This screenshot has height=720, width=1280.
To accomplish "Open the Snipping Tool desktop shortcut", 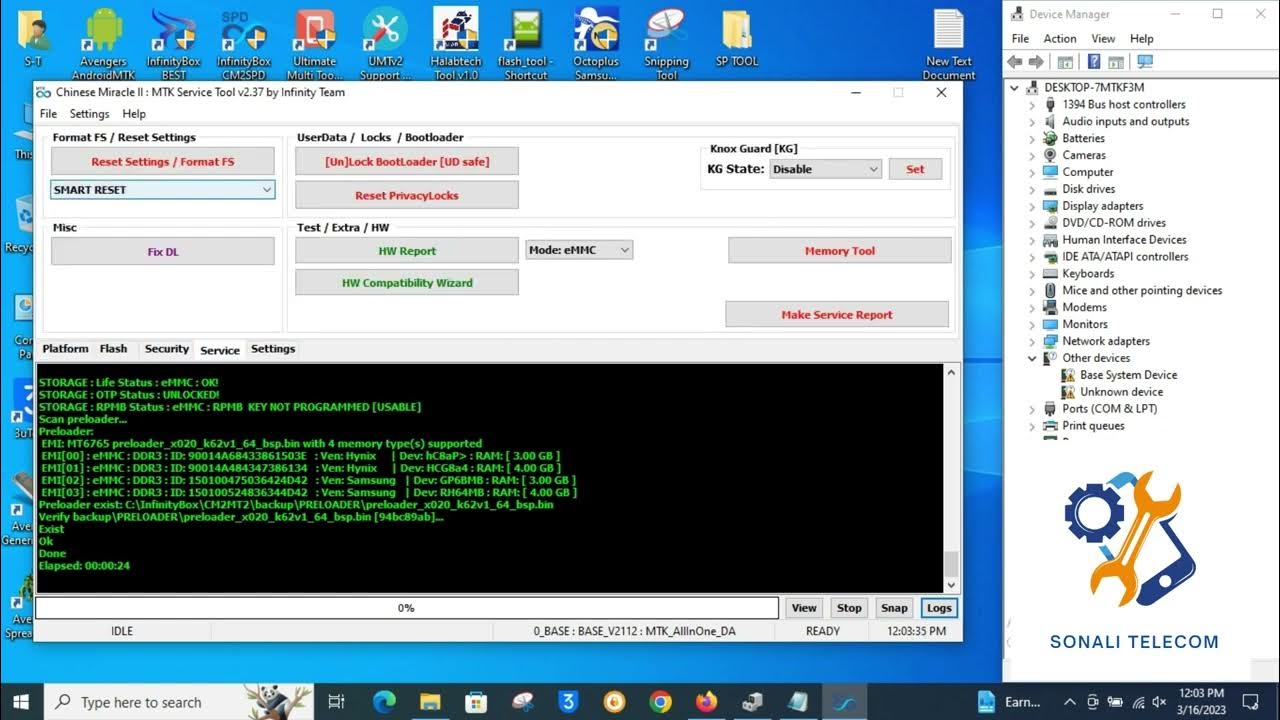I will pos(666,43).
